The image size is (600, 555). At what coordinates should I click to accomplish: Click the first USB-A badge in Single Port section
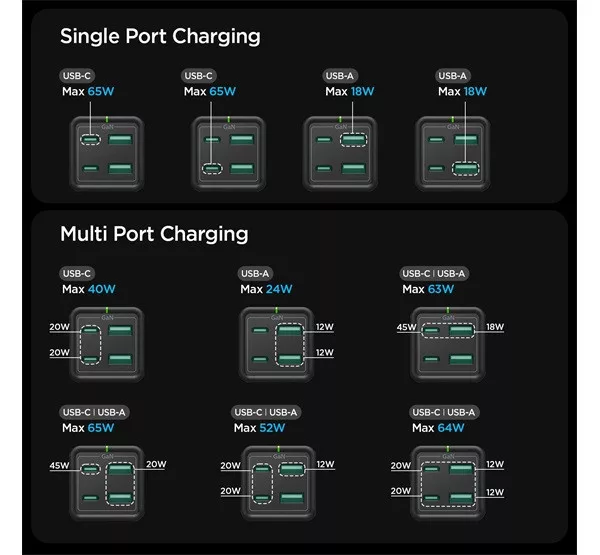[x=339, y=76]
